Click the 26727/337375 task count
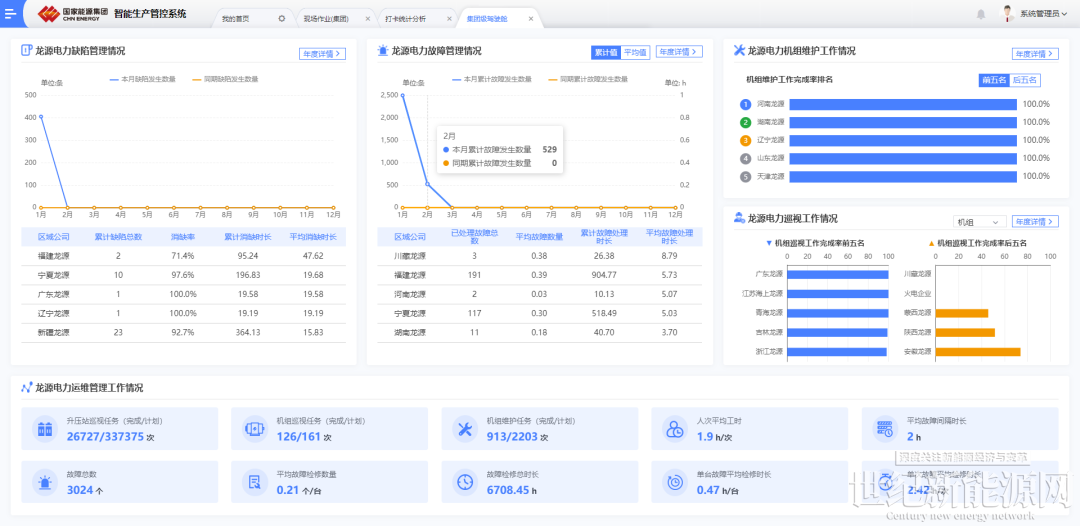The width and height of the screenshot is (1080, 526). coord(105,436)
